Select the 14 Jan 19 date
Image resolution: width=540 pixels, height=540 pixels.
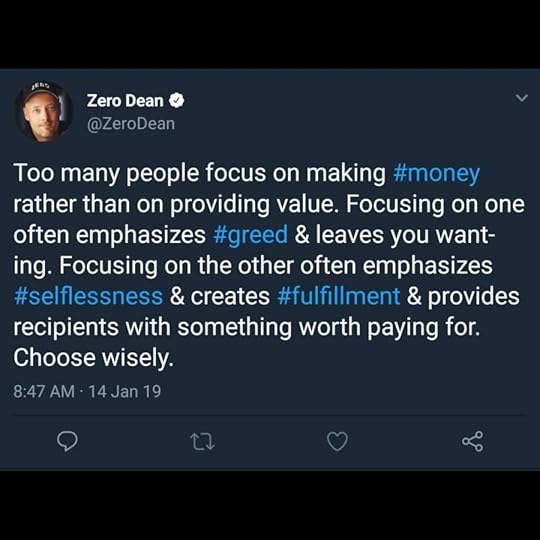click(125, 392)
